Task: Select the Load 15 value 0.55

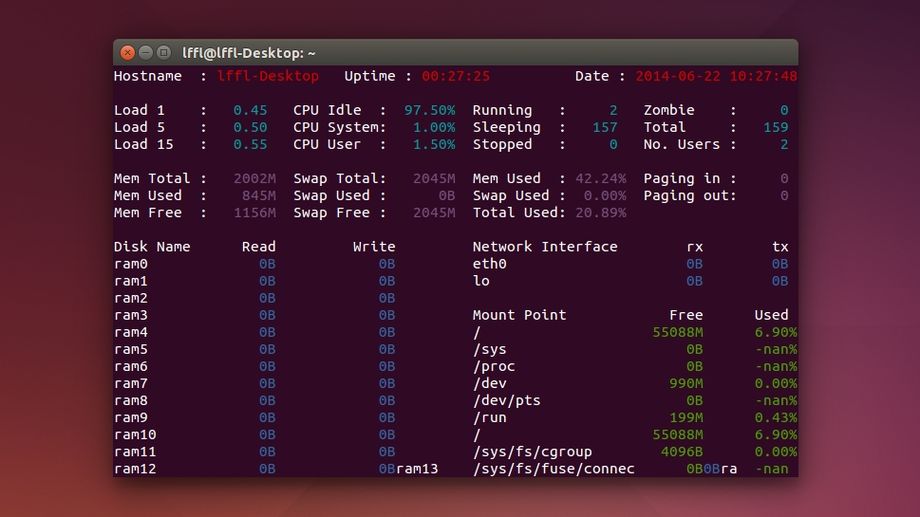Action: click(x=250, y=144)
